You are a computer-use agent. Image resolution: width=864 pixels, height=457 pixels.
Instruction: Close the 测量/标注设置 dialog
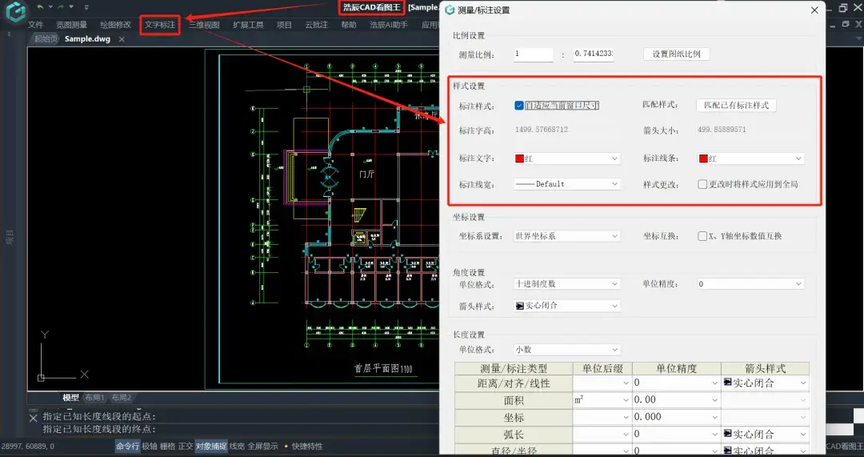[814, 10]
